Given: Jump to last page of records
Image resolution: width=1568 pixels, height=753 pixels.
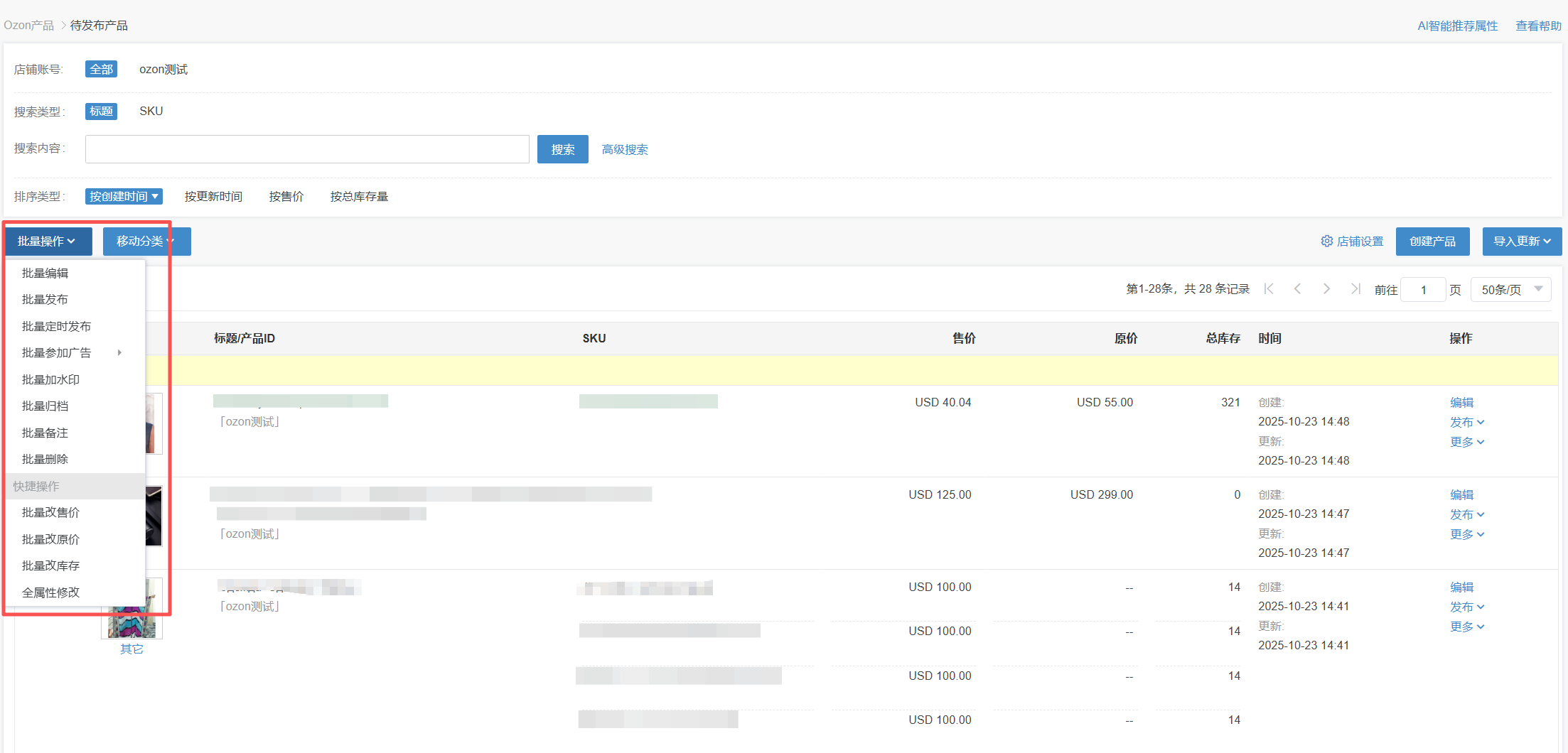Looking at the screenshot, I should [1355, 289].
